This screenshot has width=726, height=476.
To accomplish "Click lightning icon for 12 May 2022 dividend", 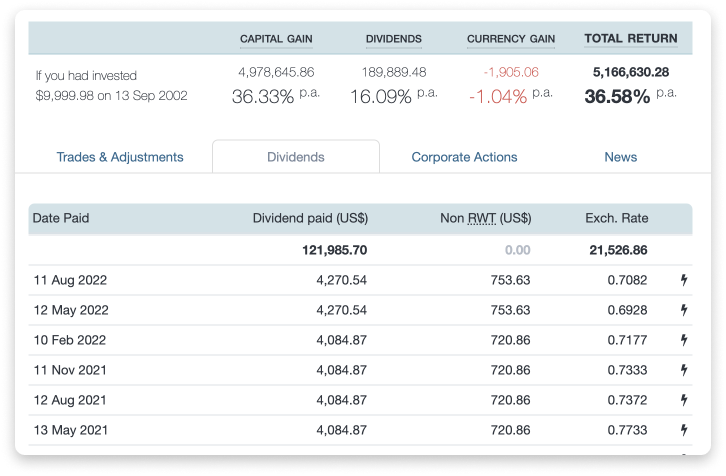I will 684,310.
